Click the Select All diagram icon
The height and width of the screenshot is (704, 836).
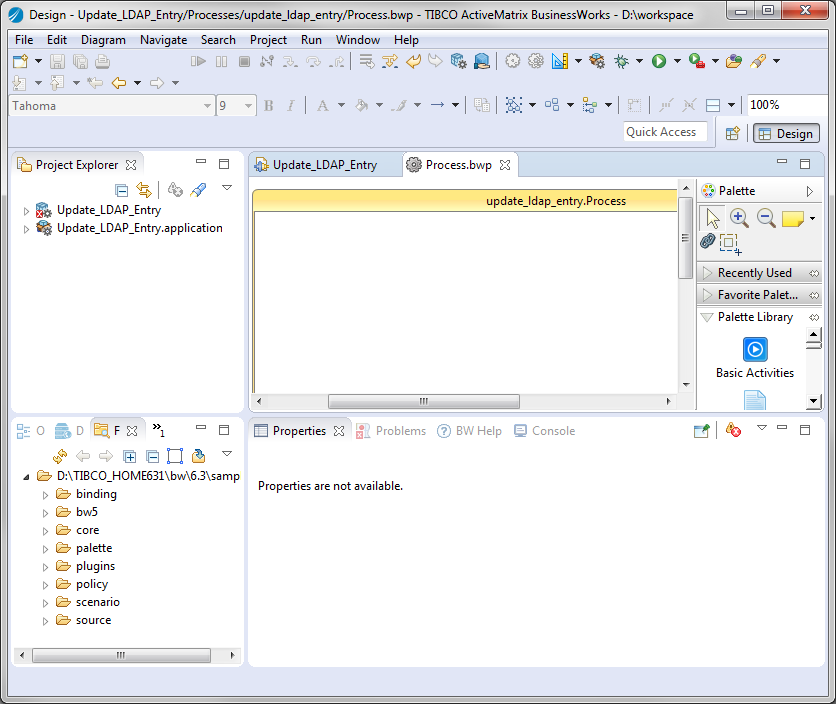(x=513, y=105)
